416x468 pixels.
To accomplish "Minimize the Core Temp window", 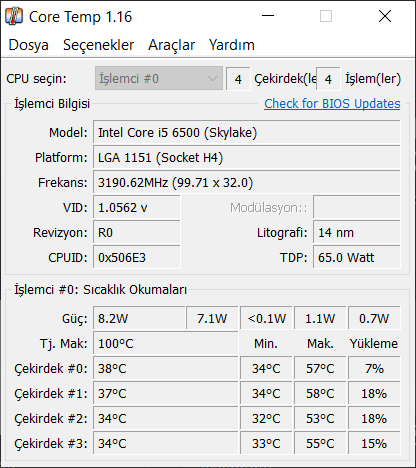I will [268, 16].
